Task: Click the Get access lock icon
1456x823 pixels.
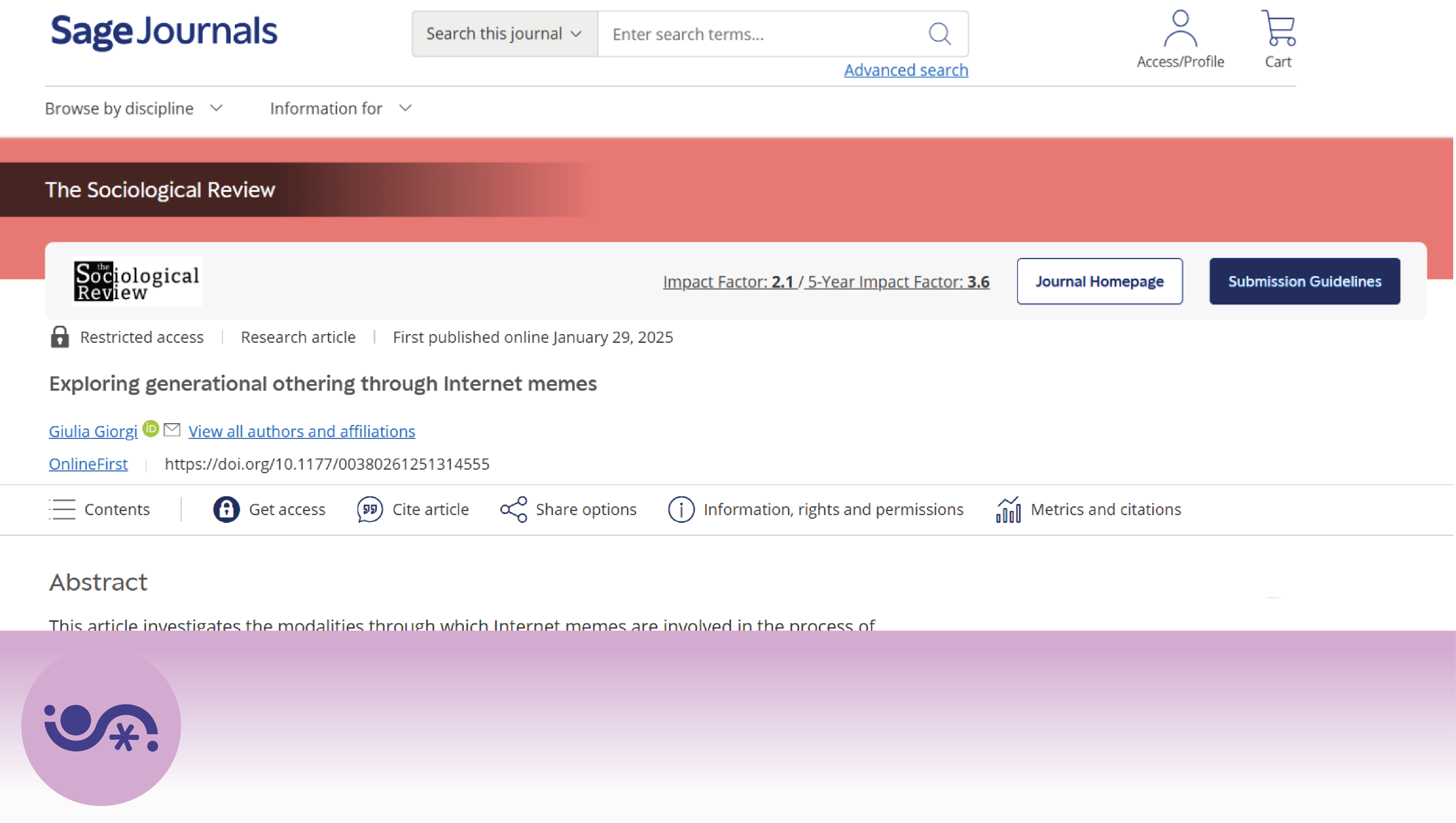Action: [x=227, y=509]
